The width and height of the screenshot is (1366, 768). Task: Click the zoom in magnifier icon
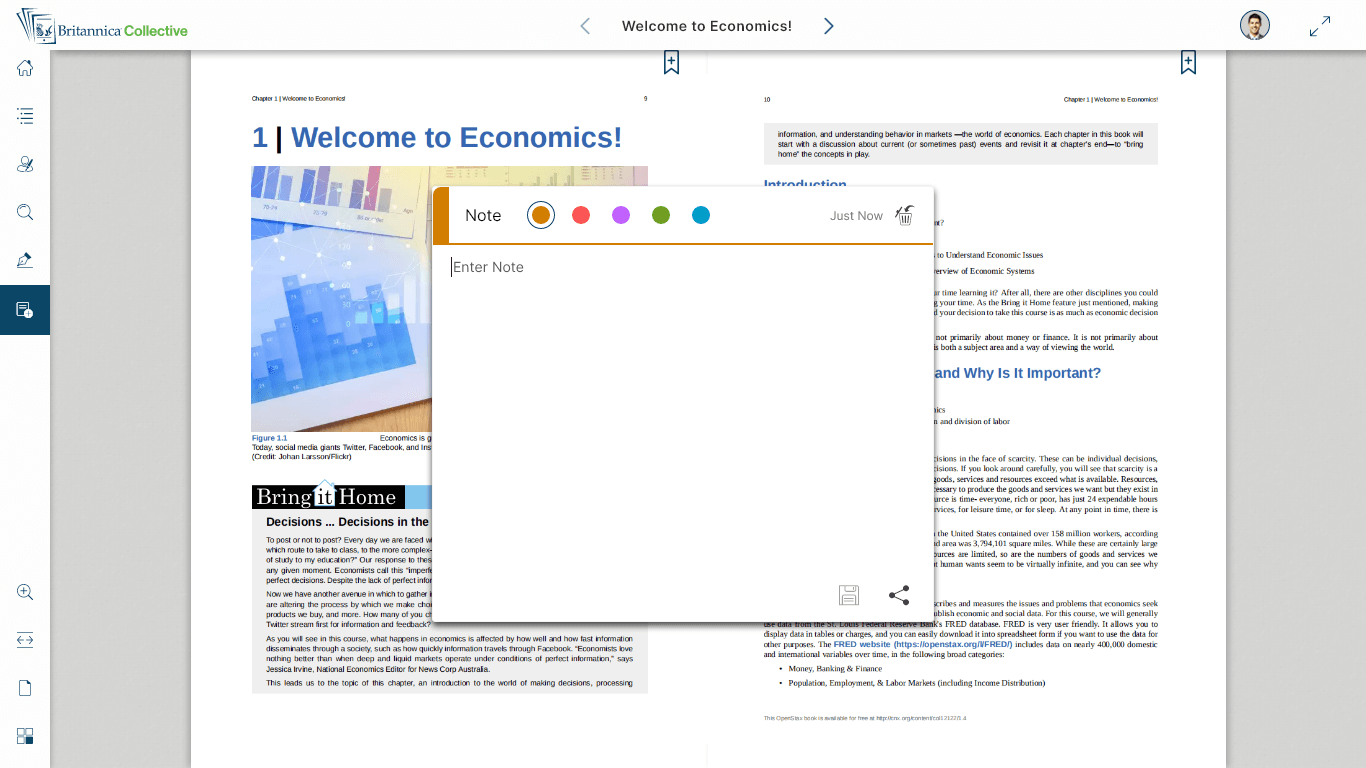(x=25, y=592)
